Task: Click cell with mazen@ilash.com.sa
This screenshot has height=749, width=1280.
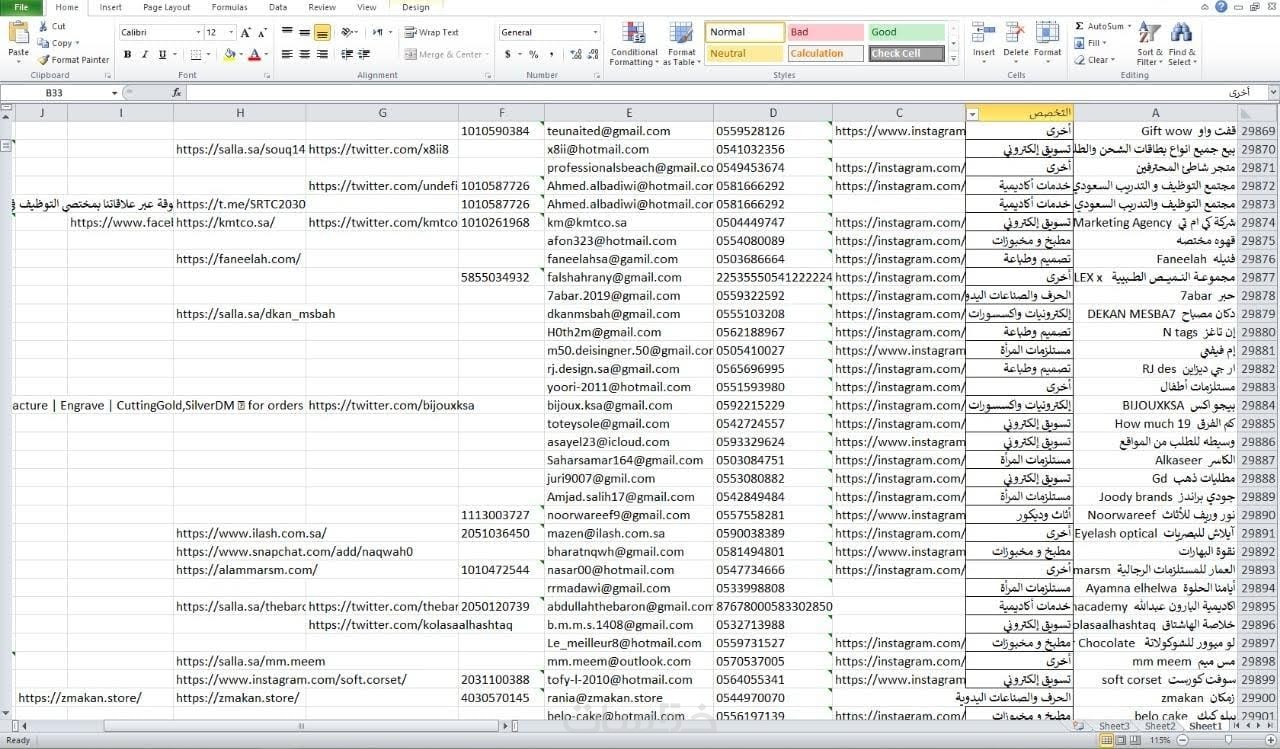Action: (x=629, y=533)
